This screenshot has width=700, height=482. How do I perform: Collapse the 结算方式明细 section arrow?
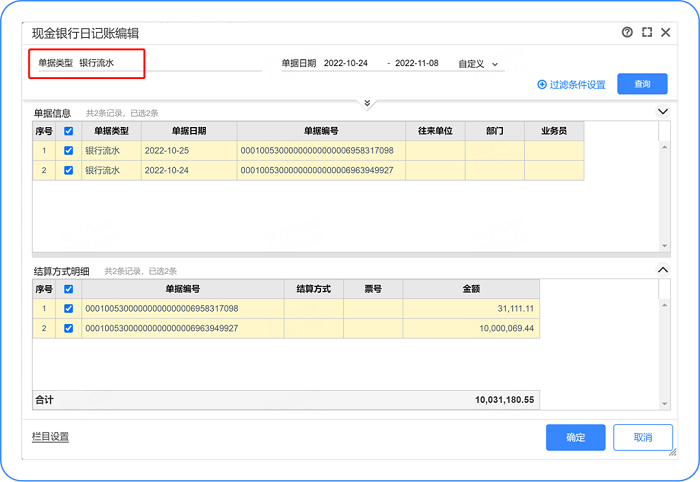click(662, 270)
